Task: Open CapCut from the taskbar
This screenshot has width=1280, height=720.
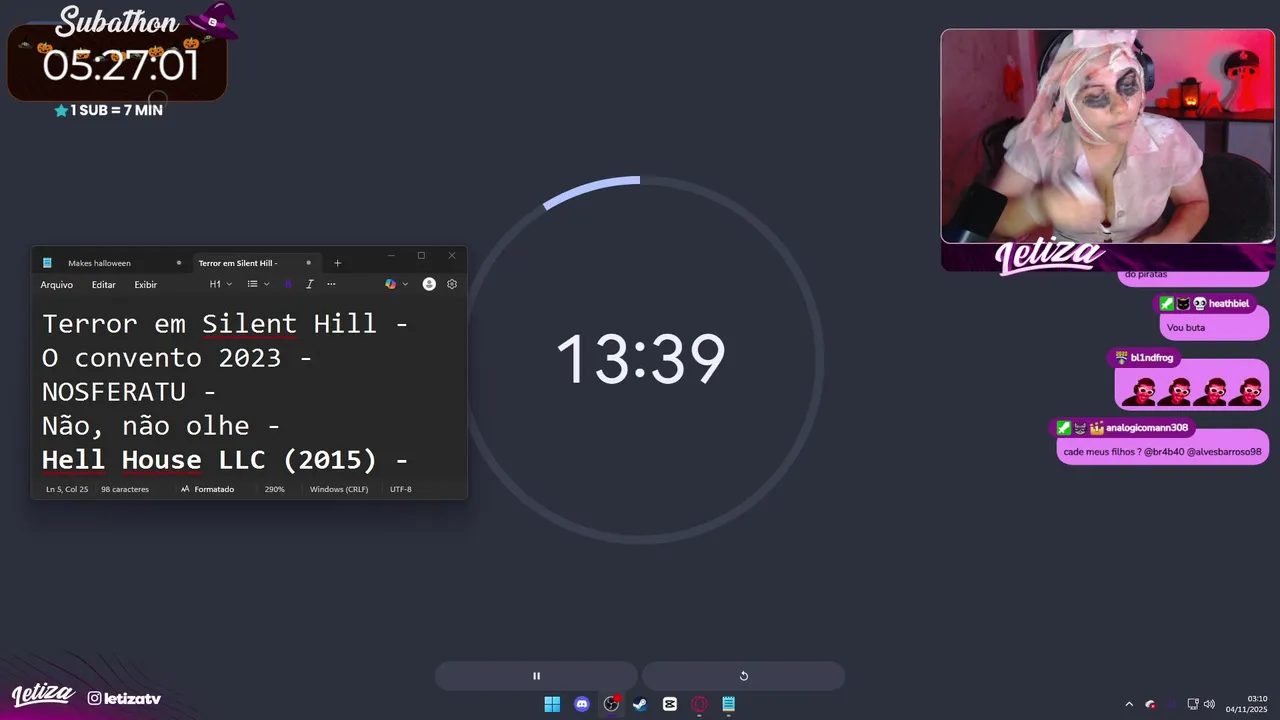Action: click(x=670, y=704)
